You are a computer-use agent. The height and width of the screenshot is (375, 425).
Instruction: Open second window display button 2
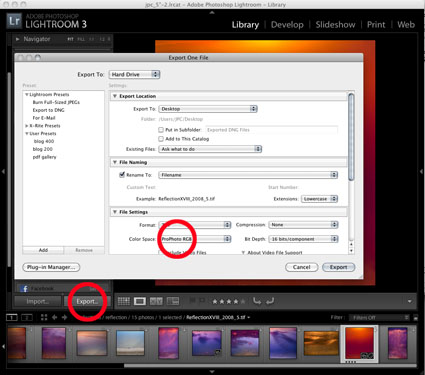(x=27, y=317)
